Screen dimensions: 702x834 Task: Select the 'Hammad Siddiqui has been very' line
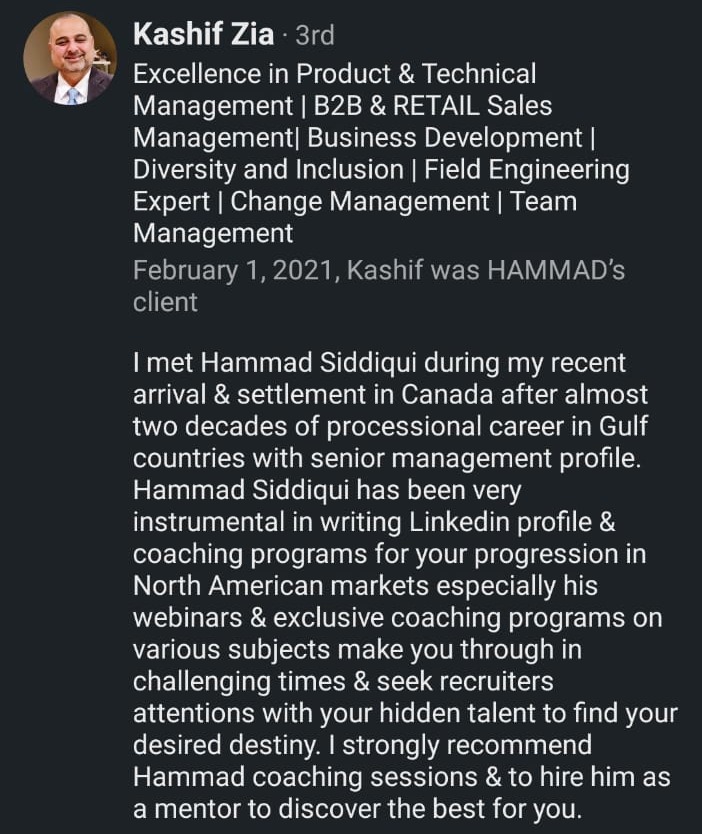(x=327, y=490)
